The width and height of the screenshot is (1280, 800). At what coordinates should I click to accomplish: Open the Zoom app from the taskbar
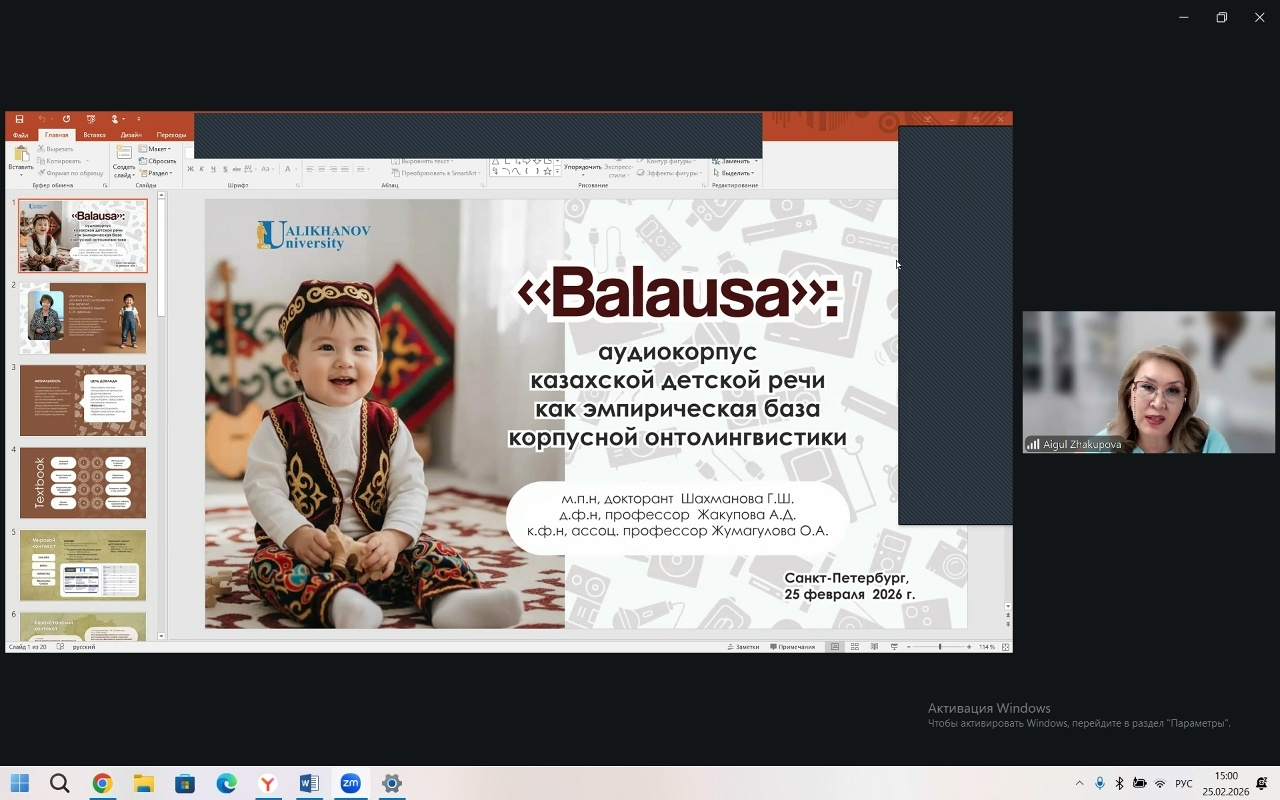point(350,784)
